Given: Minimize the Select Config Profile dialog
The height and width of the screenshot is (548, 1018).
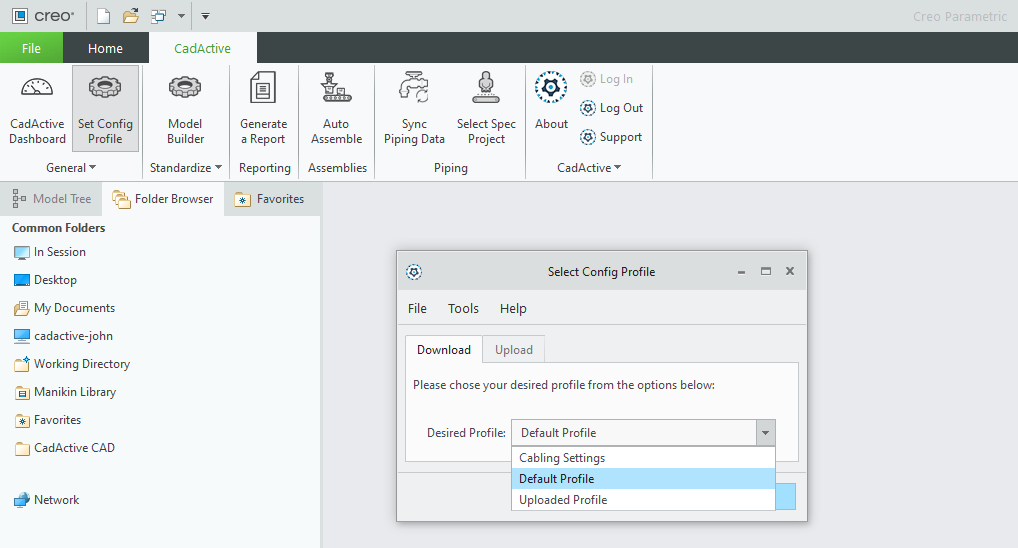Looking at the screenshot, I should click(741, 271).
